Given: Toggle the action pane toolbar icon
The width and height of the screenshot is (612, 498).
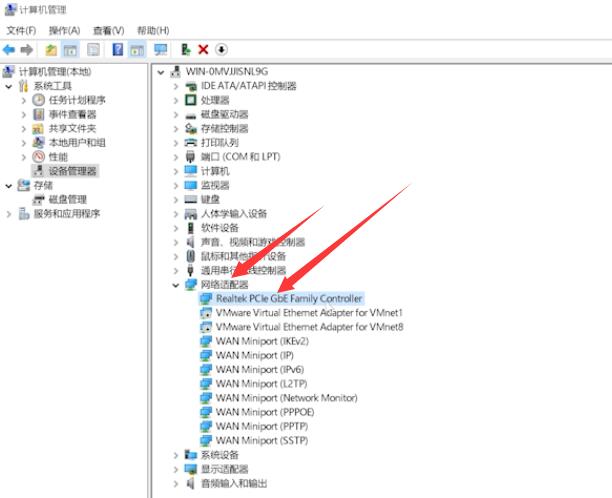Looking at the screenshot, I should point(137,50).
